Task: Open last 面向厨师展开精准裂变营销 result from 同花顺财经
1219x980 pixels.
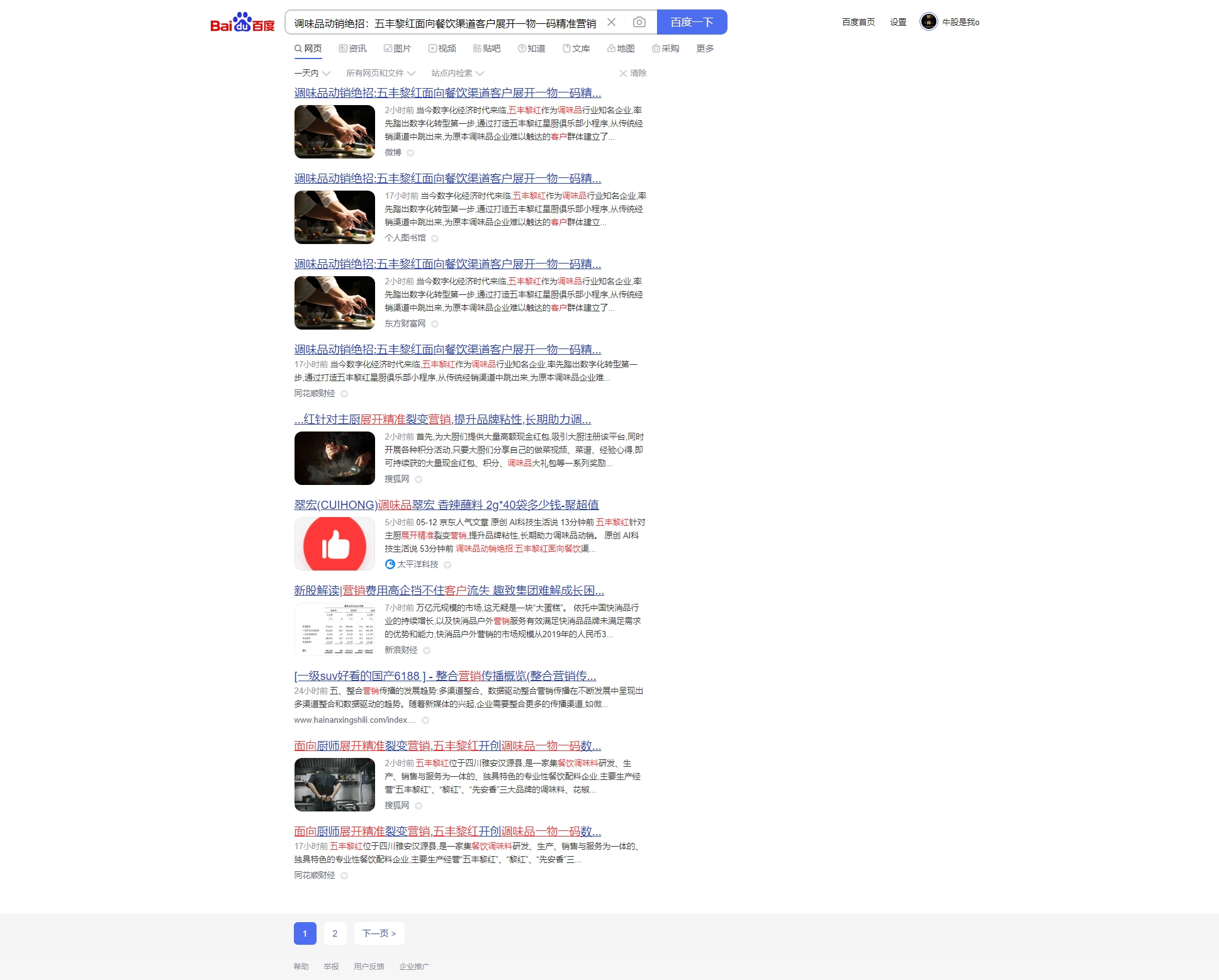Action: pyautogui.click(x=447, y=832)
